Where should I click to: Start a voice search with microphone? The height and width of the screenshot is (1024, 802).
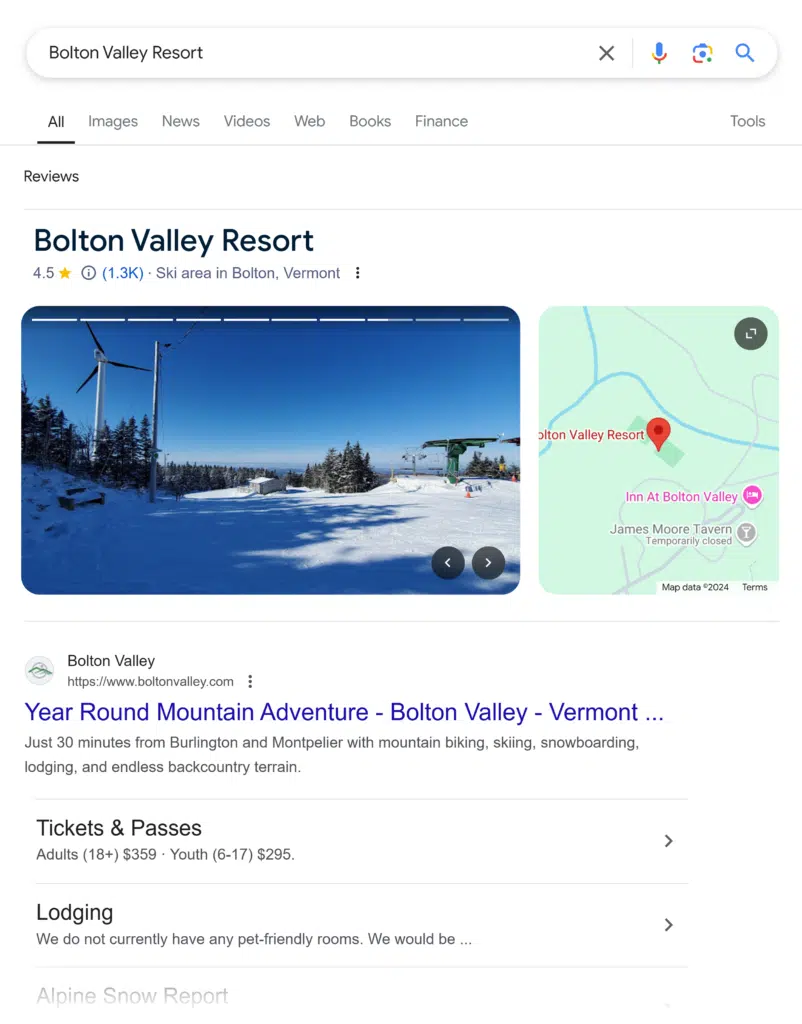click(658, 53)
